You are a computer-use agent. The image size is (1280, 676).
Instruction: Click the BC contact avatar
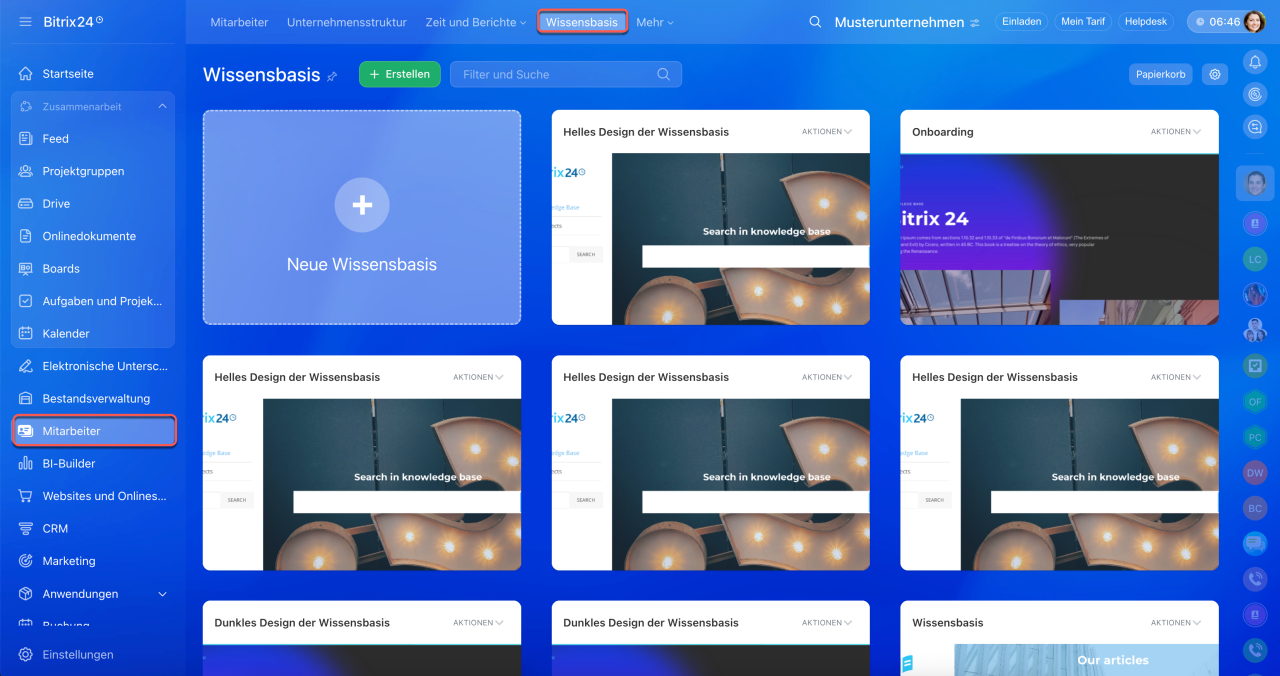pos(1255,508)
